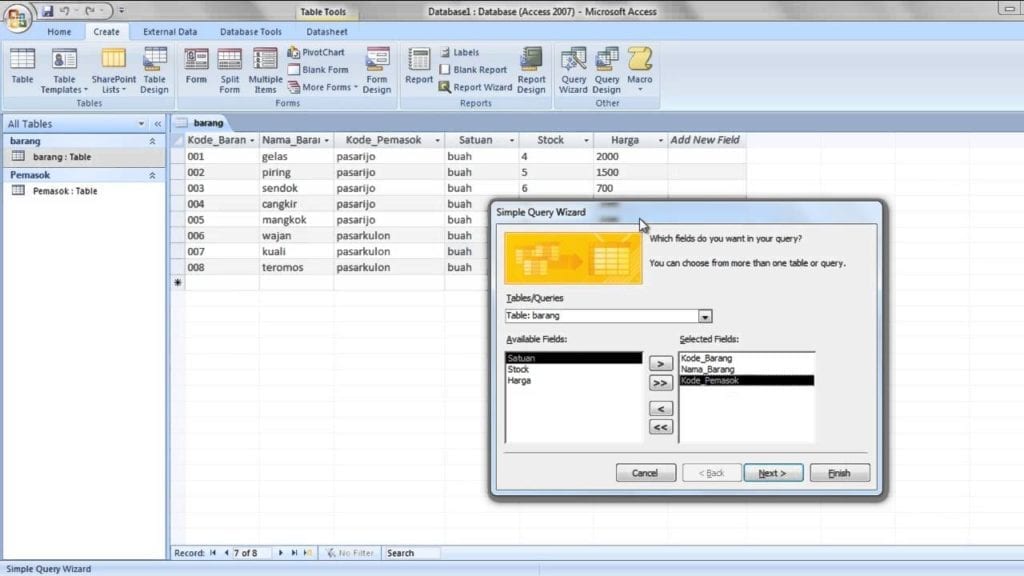The height and width of the screenshot is (576, 1024).
Task: Select barang : Table in navigation
Action: point(84,157)
